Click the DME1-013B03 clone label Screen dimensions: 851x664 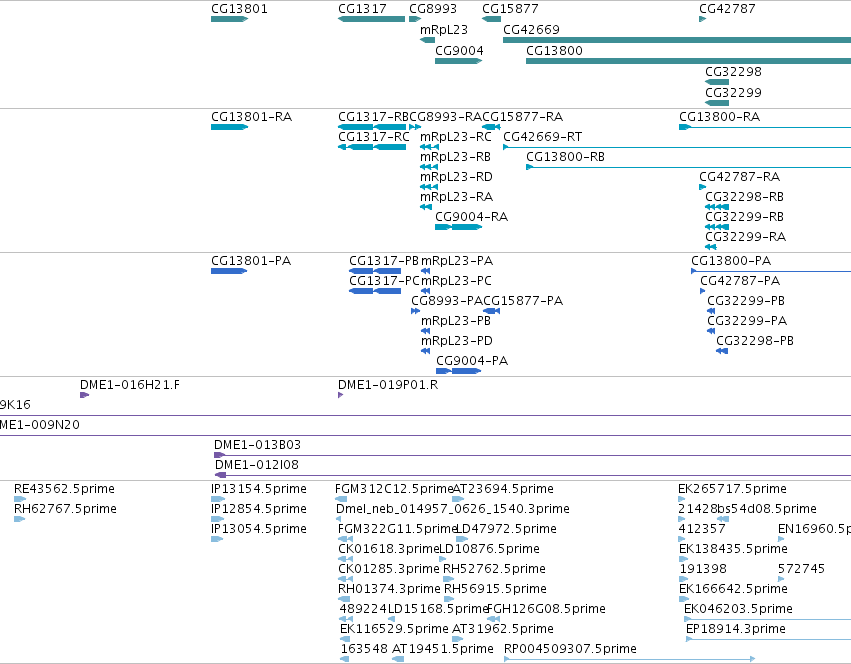257,445
